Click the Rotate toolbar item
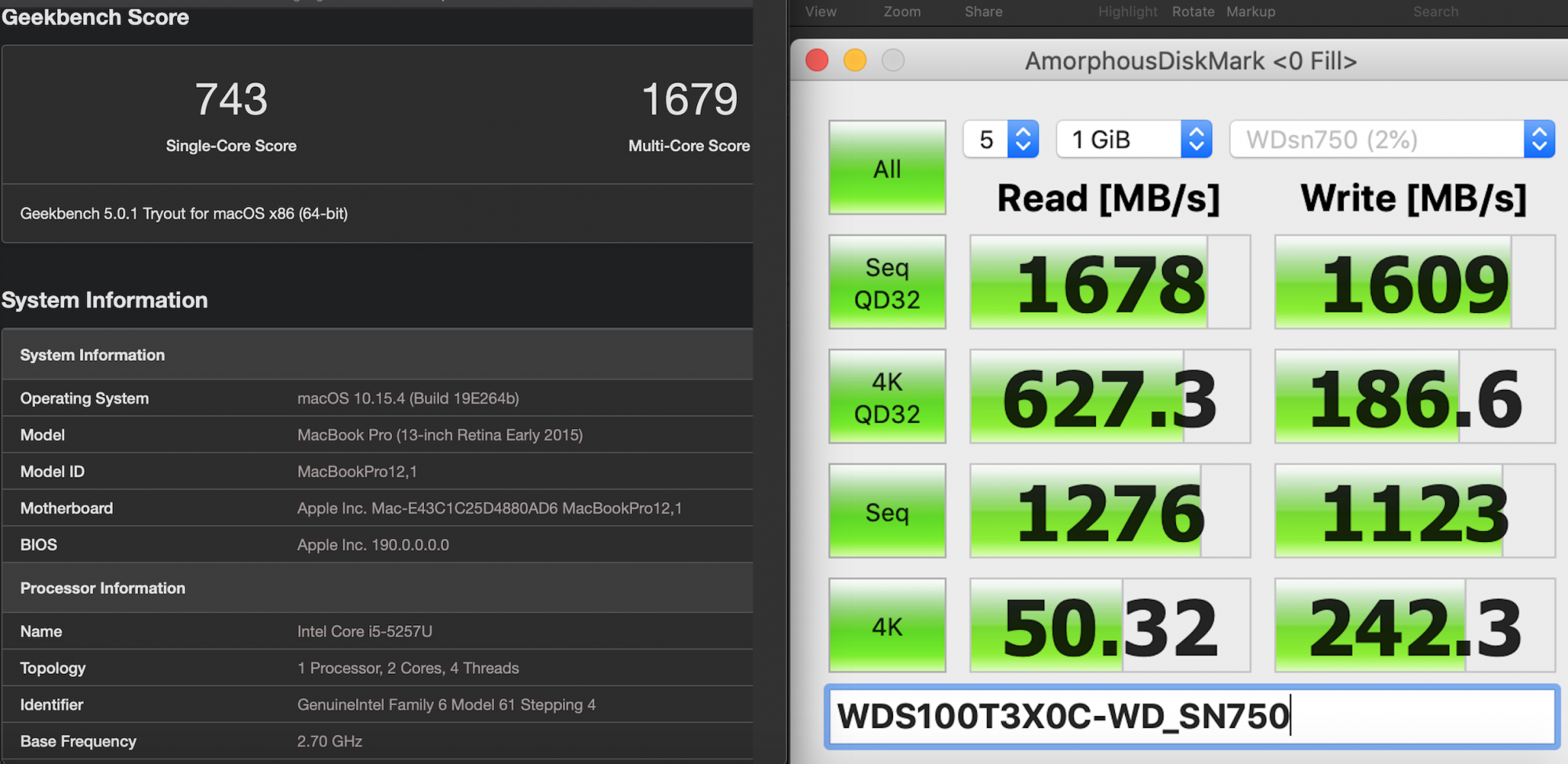This screenshot has width=1568, height=764. click(1193, 12)
